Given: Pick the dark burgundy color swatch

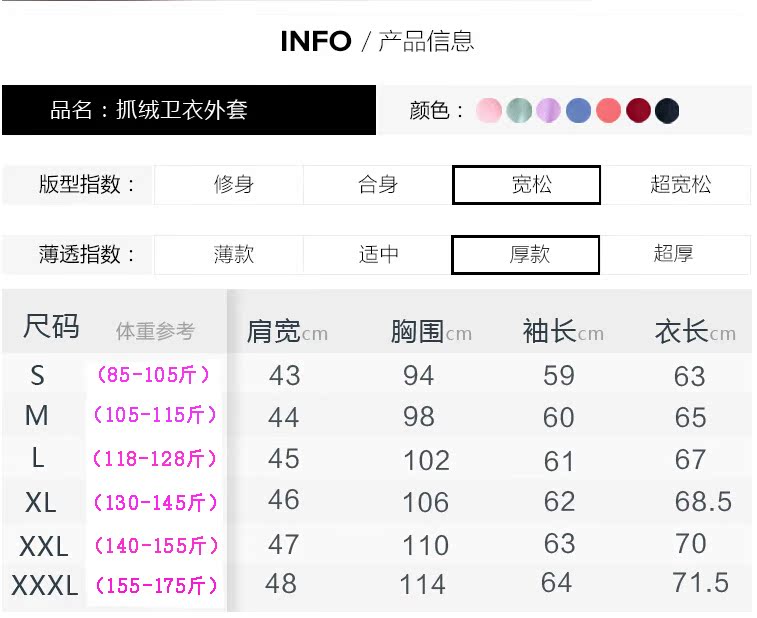Looking at the screenshot, I should coord(638,111).
